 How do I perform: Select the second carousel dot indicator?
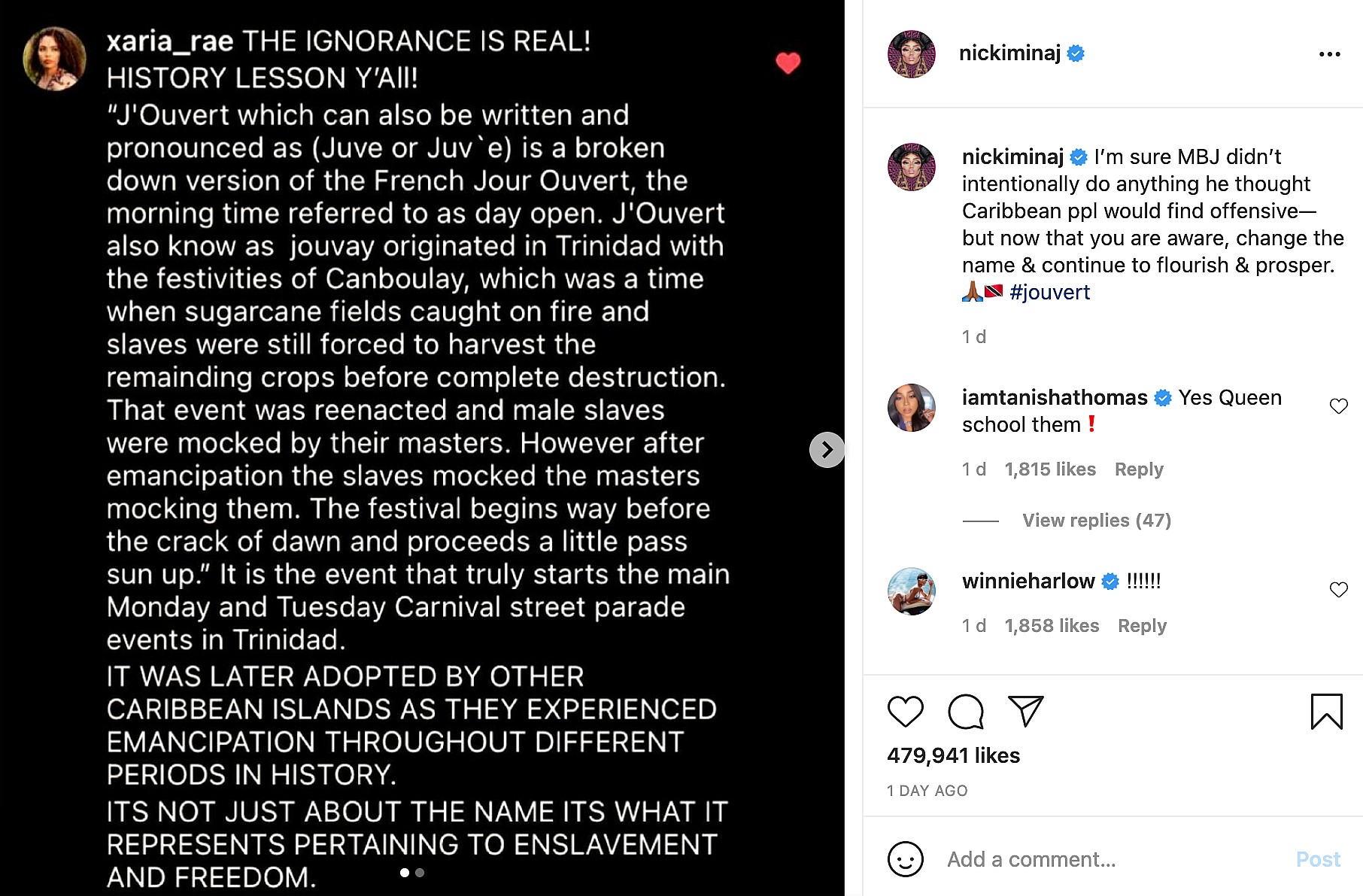pyautogui.click(x=420, y=873)
